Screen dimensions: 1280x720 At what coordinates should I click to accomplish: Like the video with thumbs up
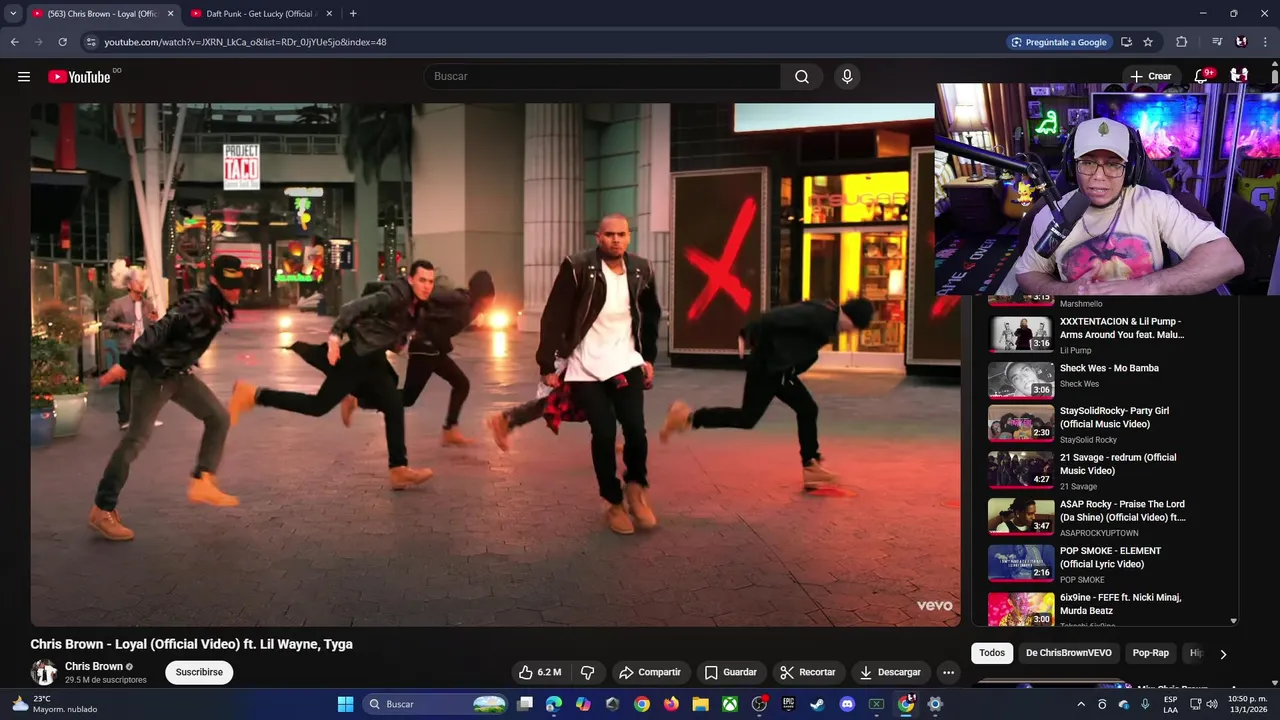point(539,672)
